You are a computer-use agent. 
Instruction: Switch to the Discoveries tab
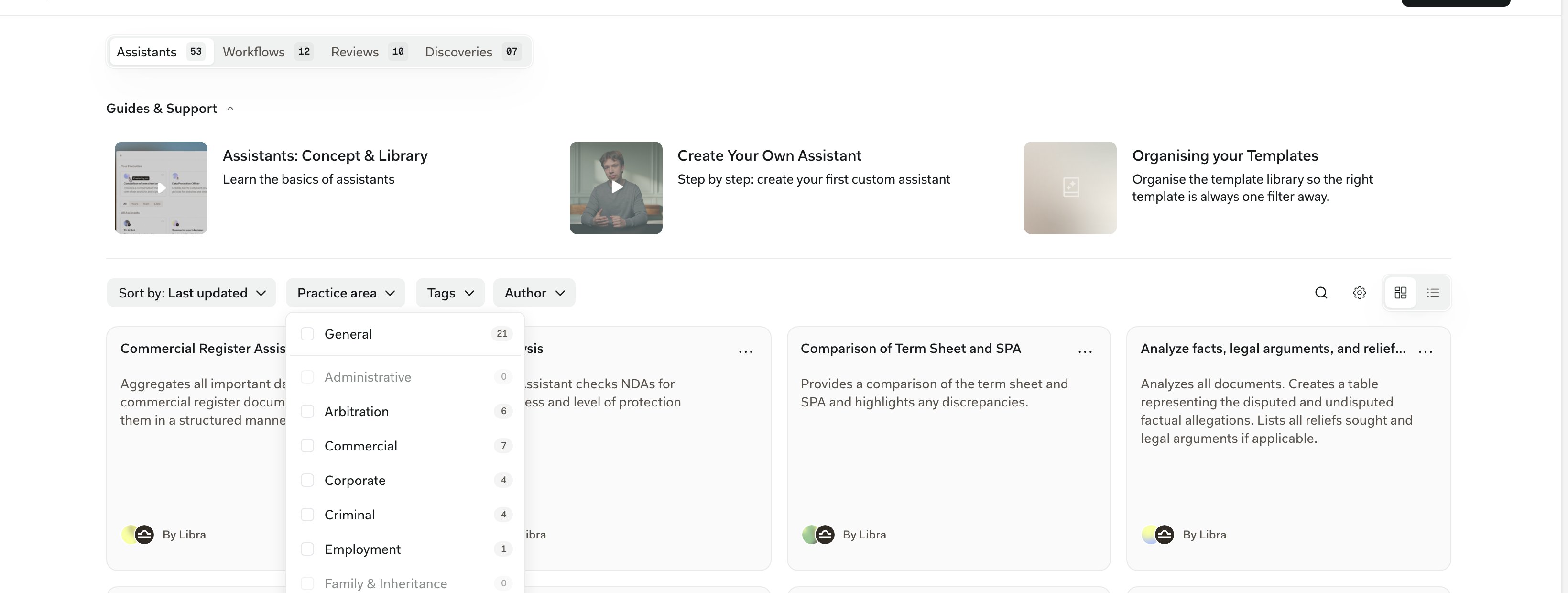coord(473,52)
